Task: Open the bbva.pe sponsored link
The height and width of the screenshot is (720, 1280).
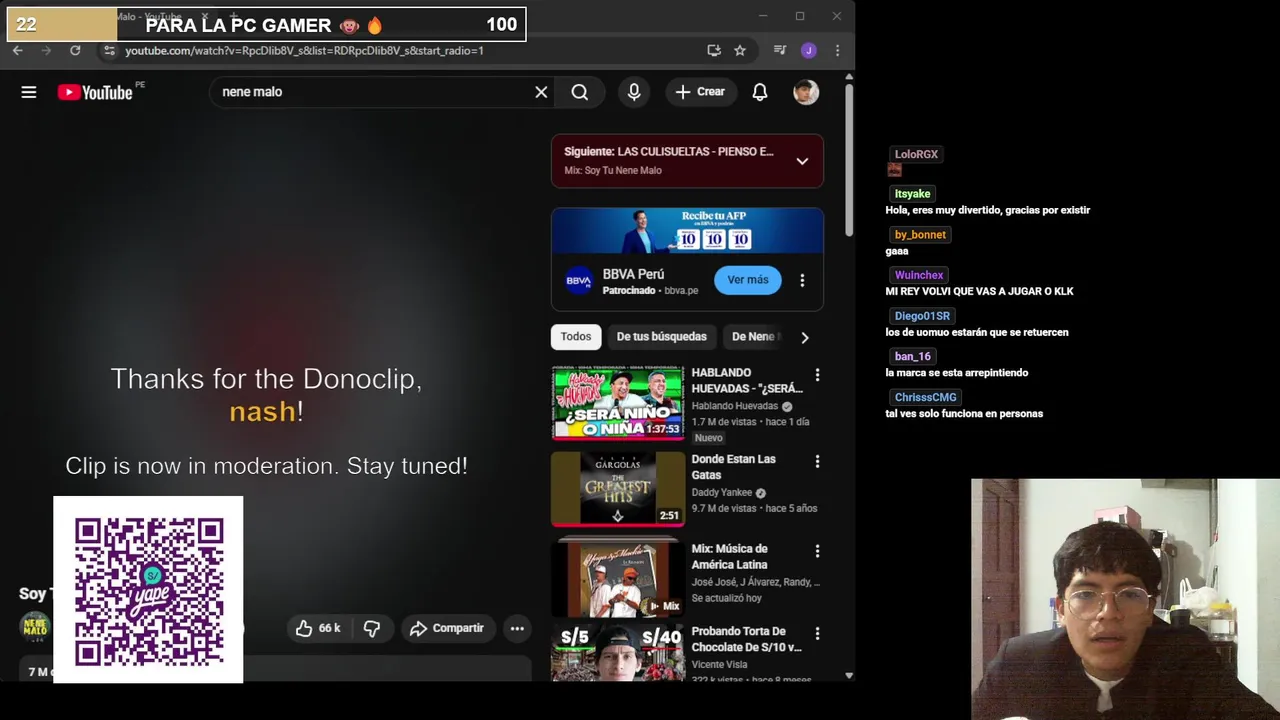Action: point(681,291)
